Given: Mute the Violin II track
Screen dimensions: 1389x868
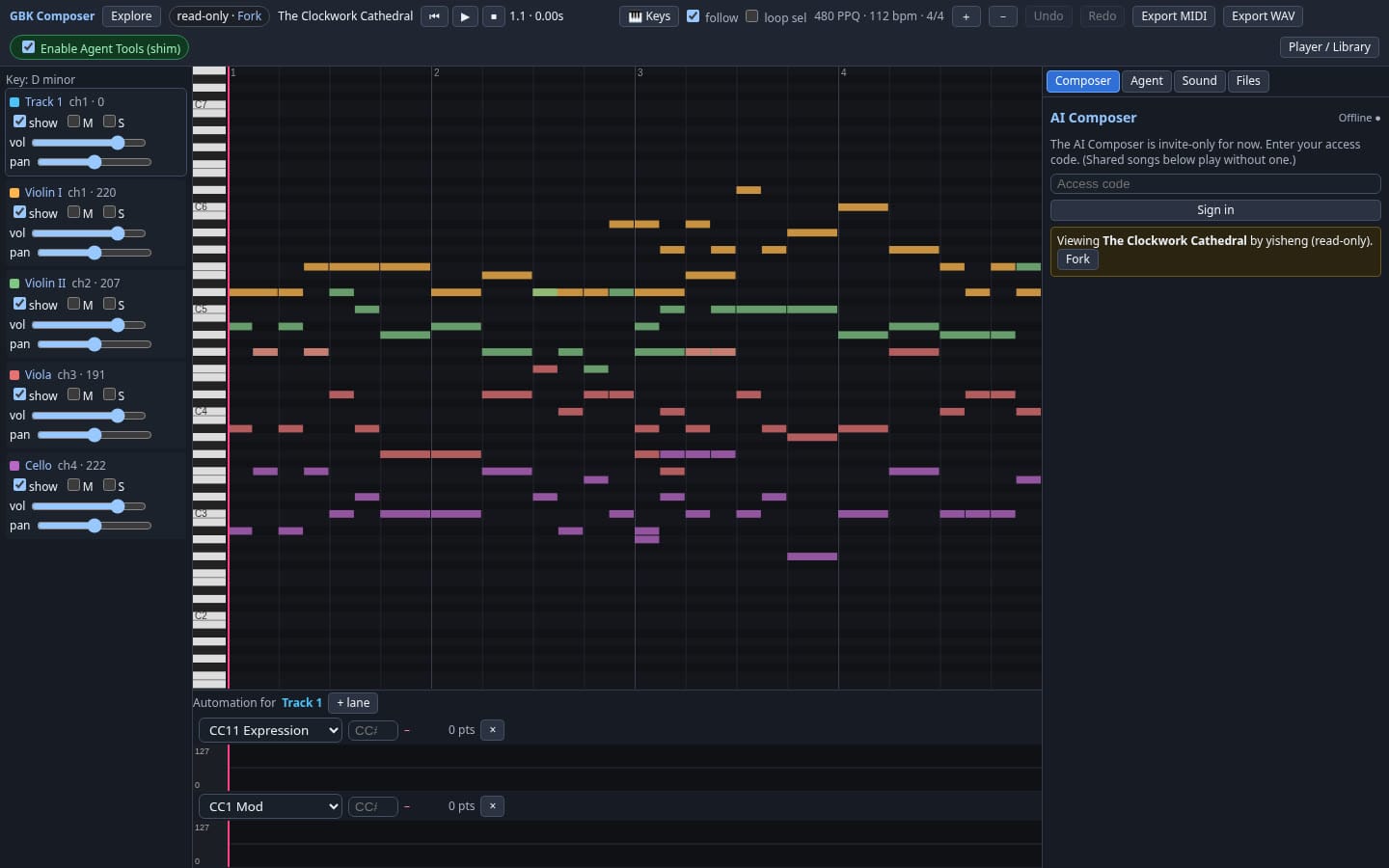Looking at the screenshot, I should (73, 304).
